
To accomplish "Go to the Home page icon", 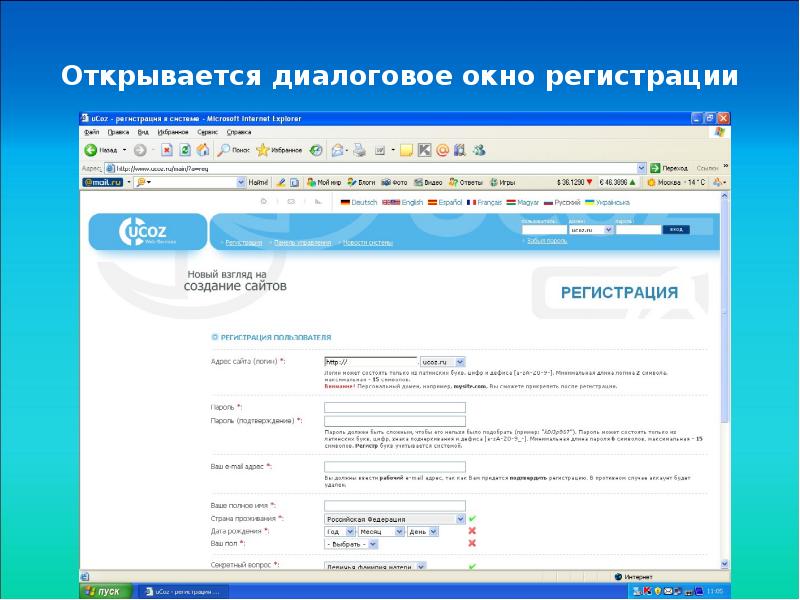I will pos(202,150).
